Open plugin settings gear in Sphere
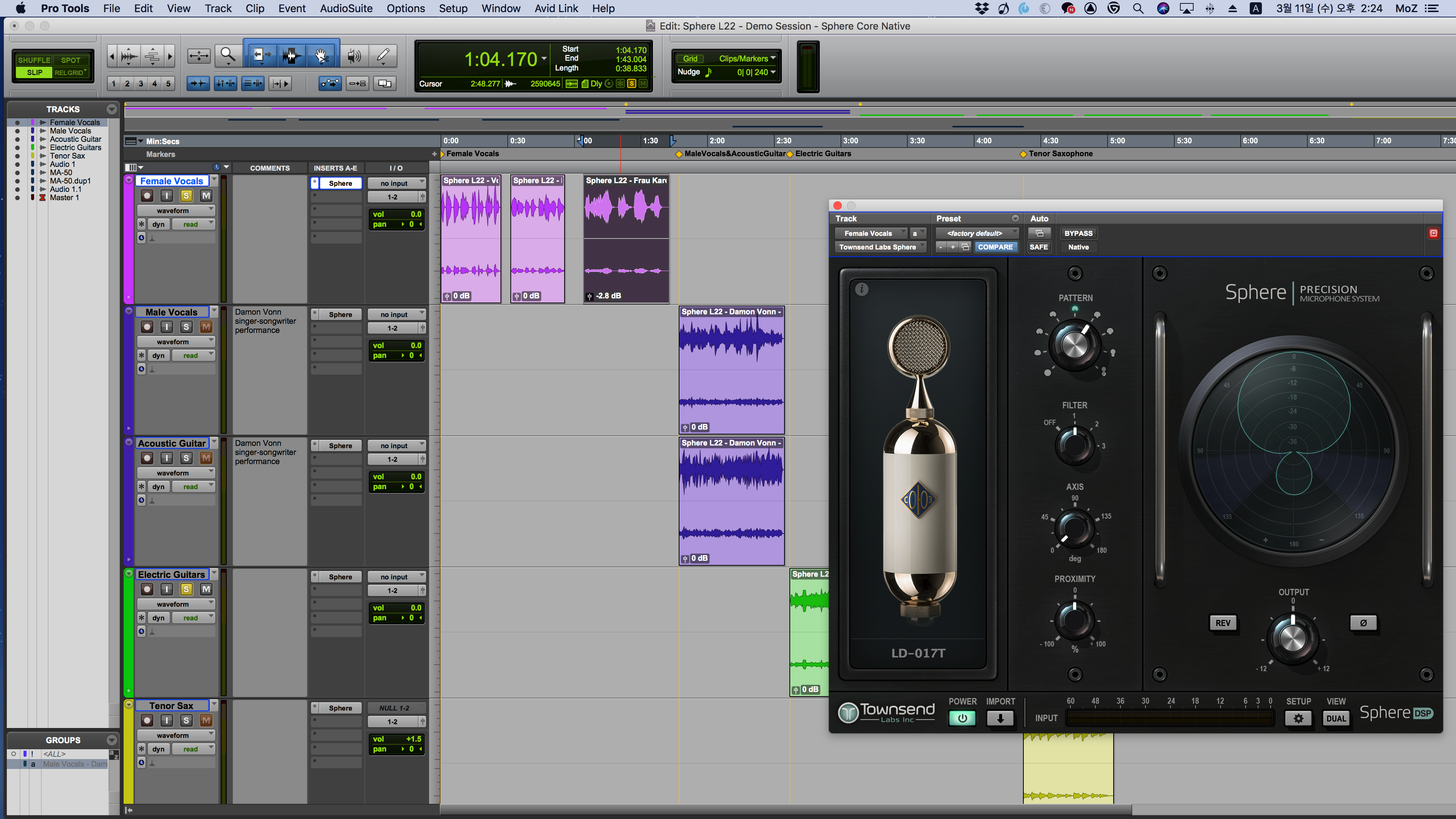 coord(1298,719)
